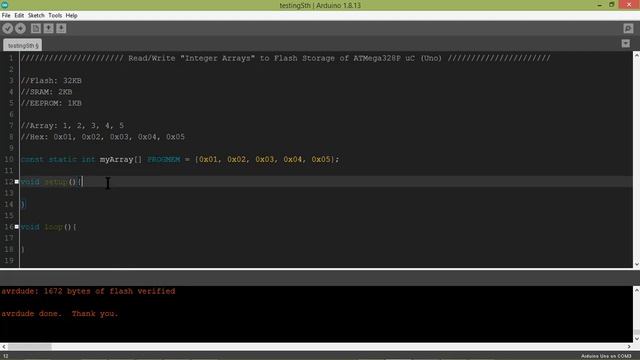Click the //EEPROM: 1KB comment

pos(51,103)
